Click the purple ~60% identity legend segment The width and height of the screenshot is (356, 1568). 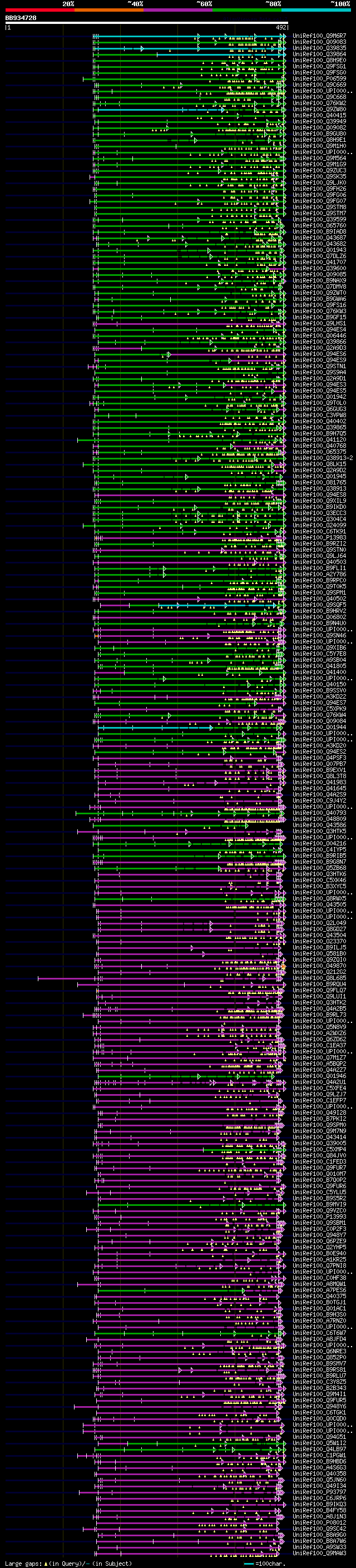coord(177,10)
